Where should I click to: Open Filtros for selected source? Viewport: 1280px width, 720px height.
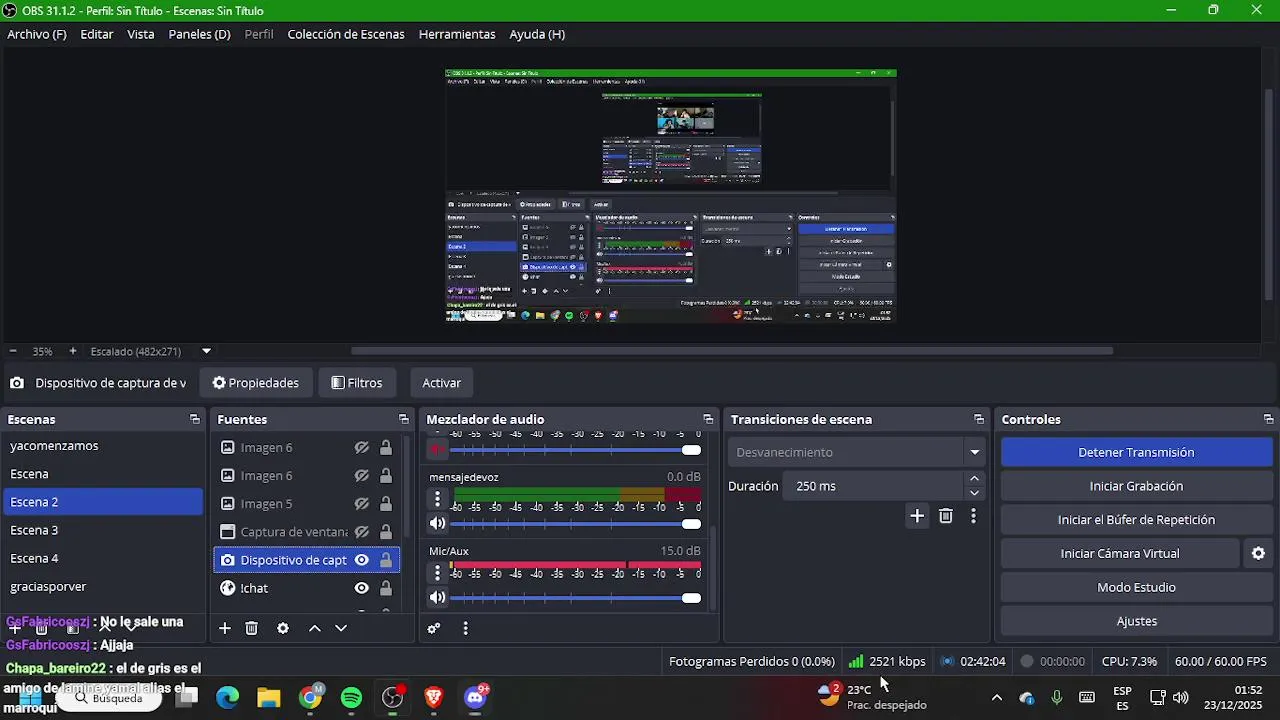(357, 383)
